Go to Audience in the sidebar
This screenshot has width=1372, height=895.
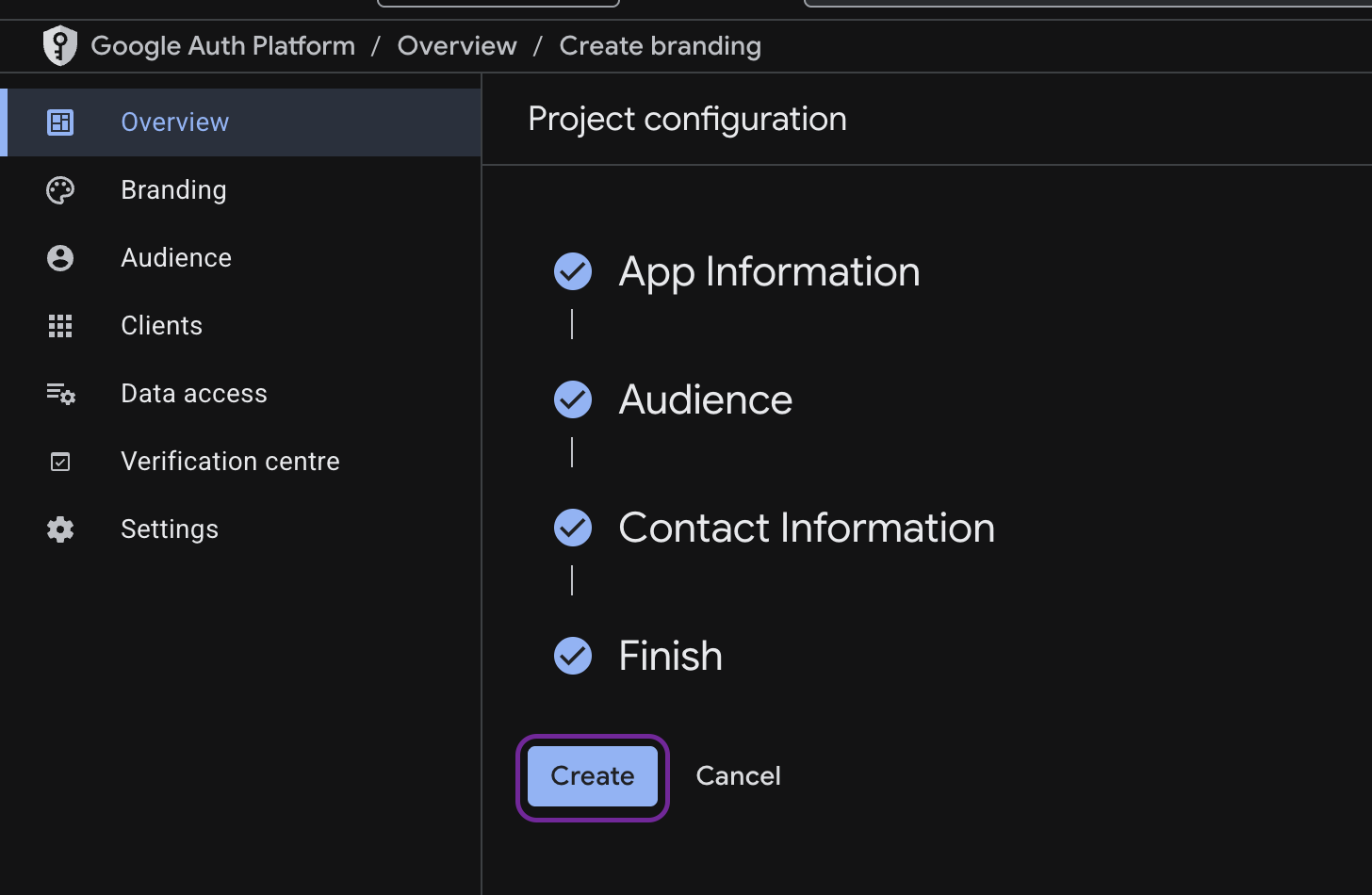(241, 258)
